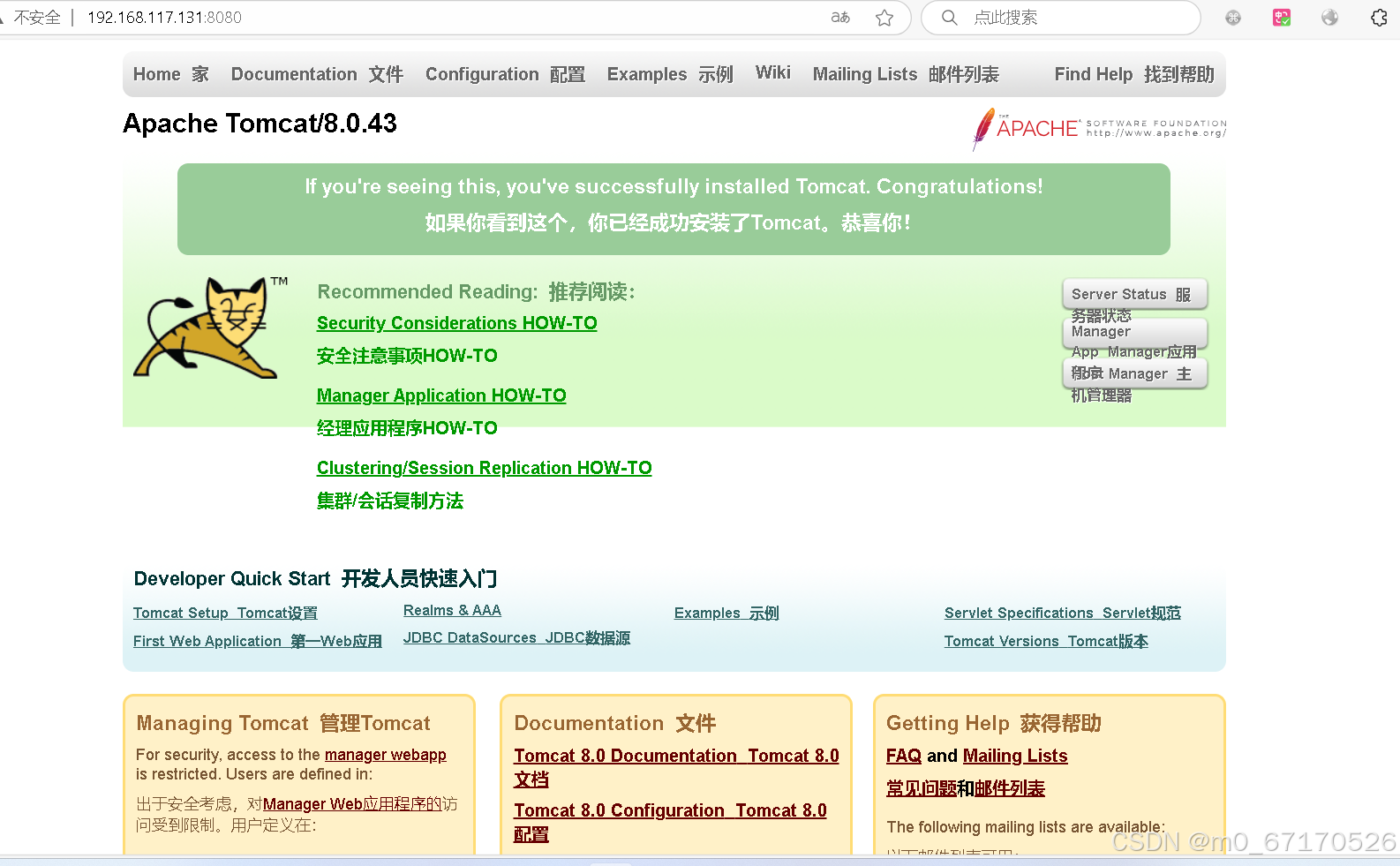Open the Tomcat Versions link
The height and width of the screenshot is (866, 1400).
(1046, 641)
